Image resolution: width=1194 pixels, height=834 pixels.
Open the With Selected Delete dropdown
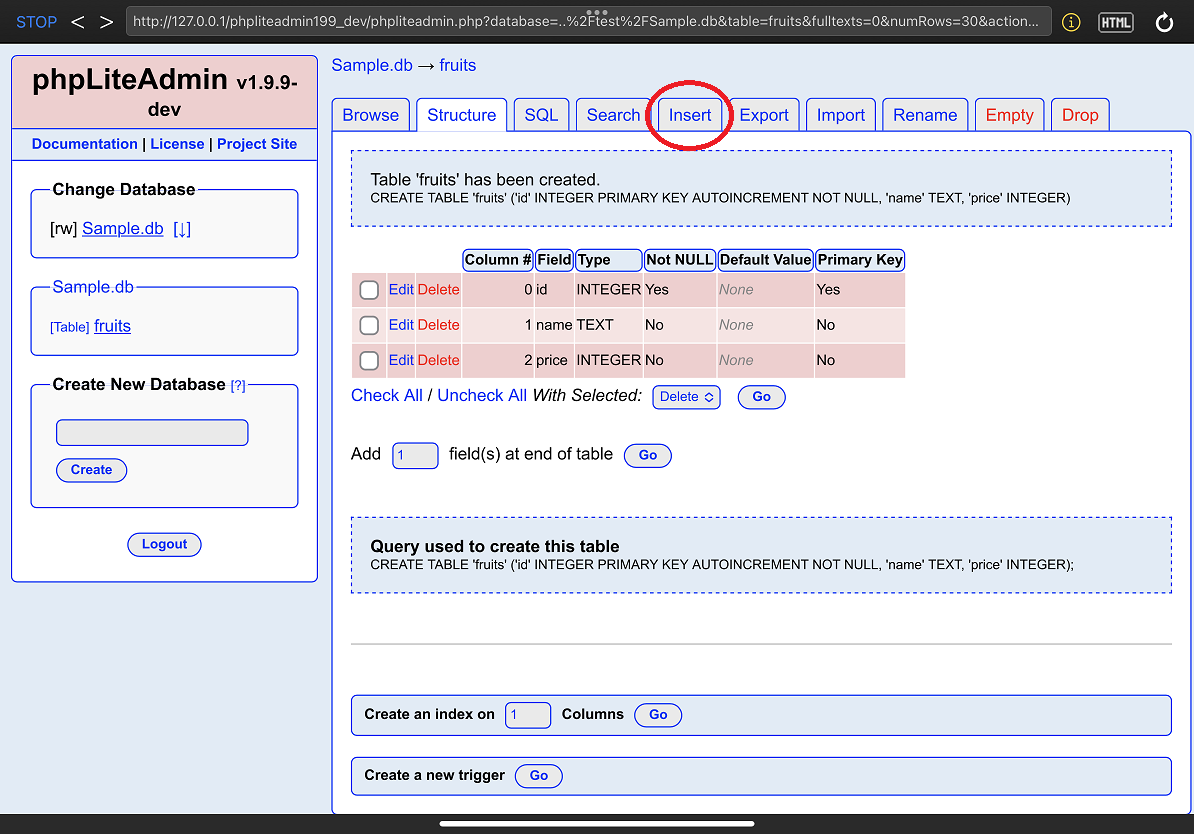[686, 397]
